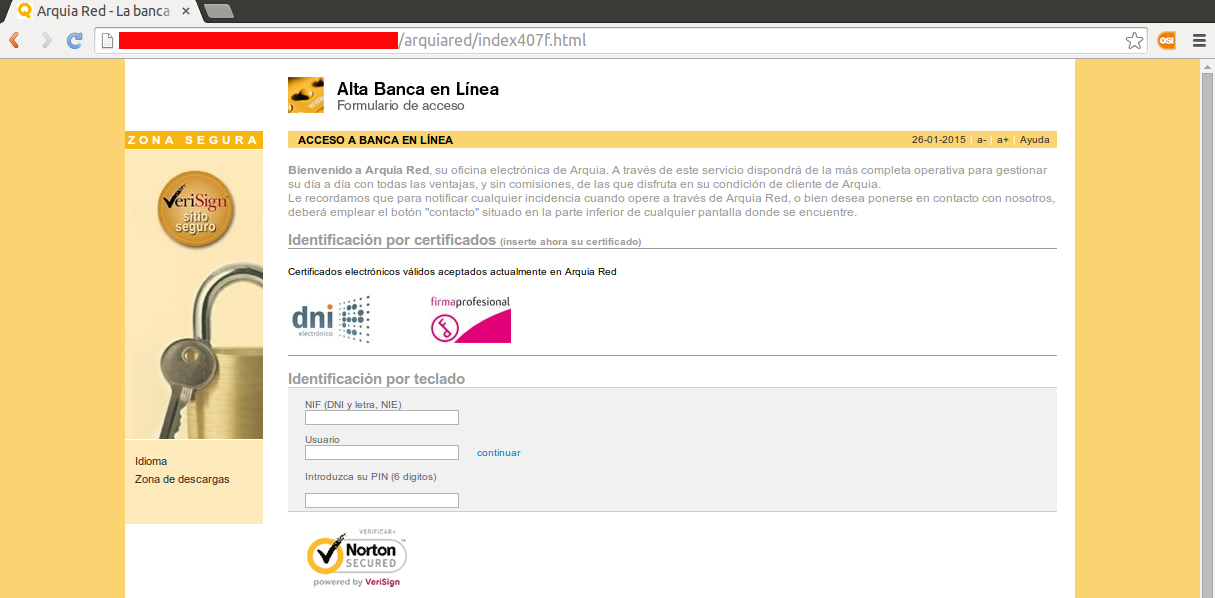Image resolution: width=1215 pixels, height=598 pixels.
Task: Click the continuar link
Action: tap(499, 453)
